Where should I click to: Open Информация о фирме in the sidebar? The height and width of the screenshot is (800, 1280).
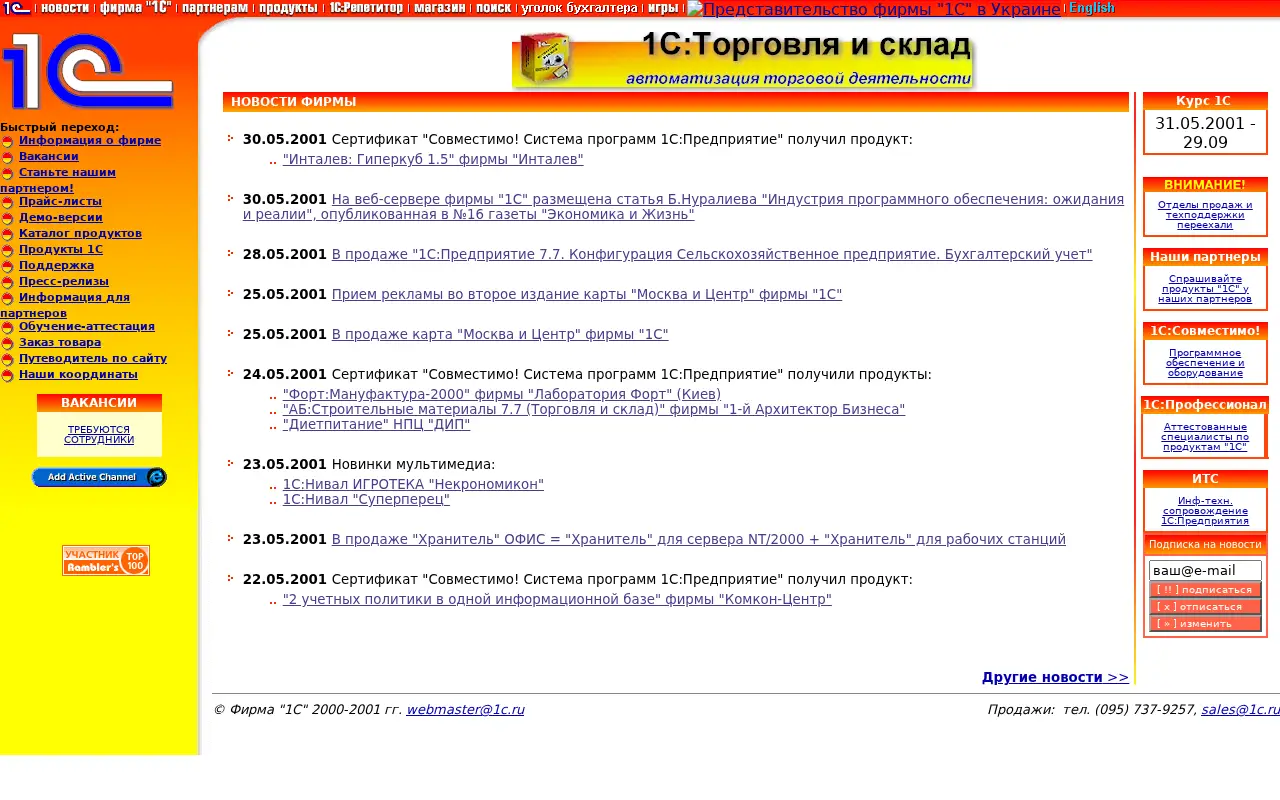coord(90,141)
